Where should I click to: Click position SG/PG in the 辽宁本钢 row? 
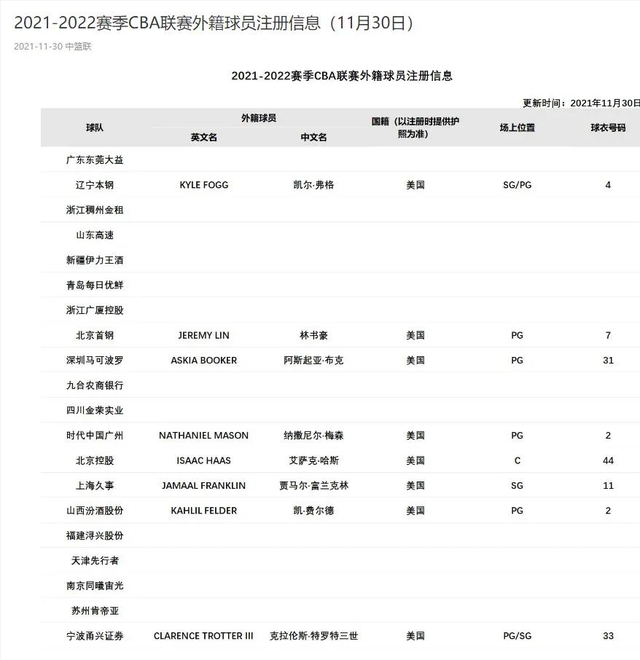517,185
